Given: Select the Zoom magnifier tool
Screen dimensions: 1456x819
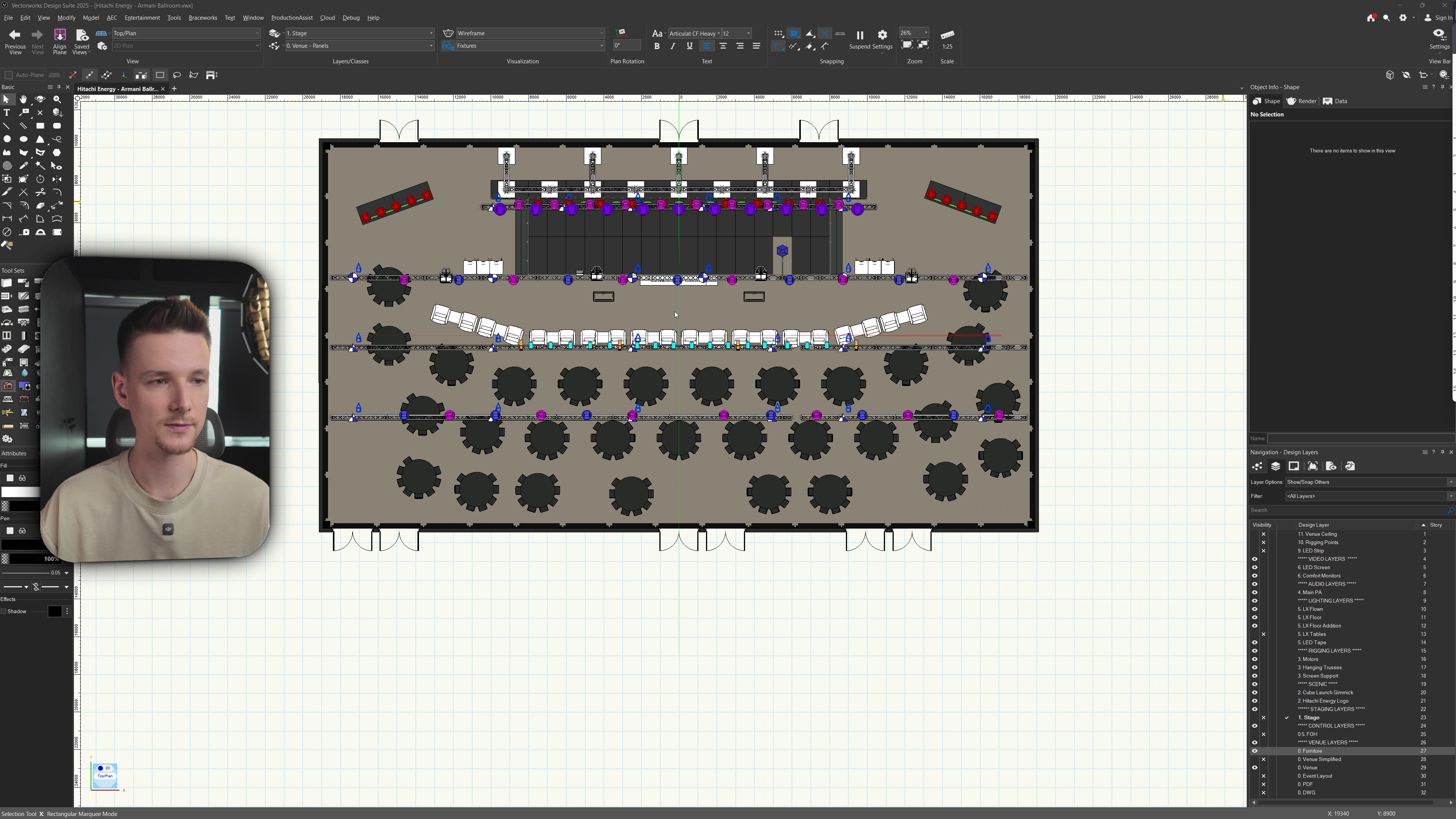Looking at the screenshot, I should tap(57, 99).
